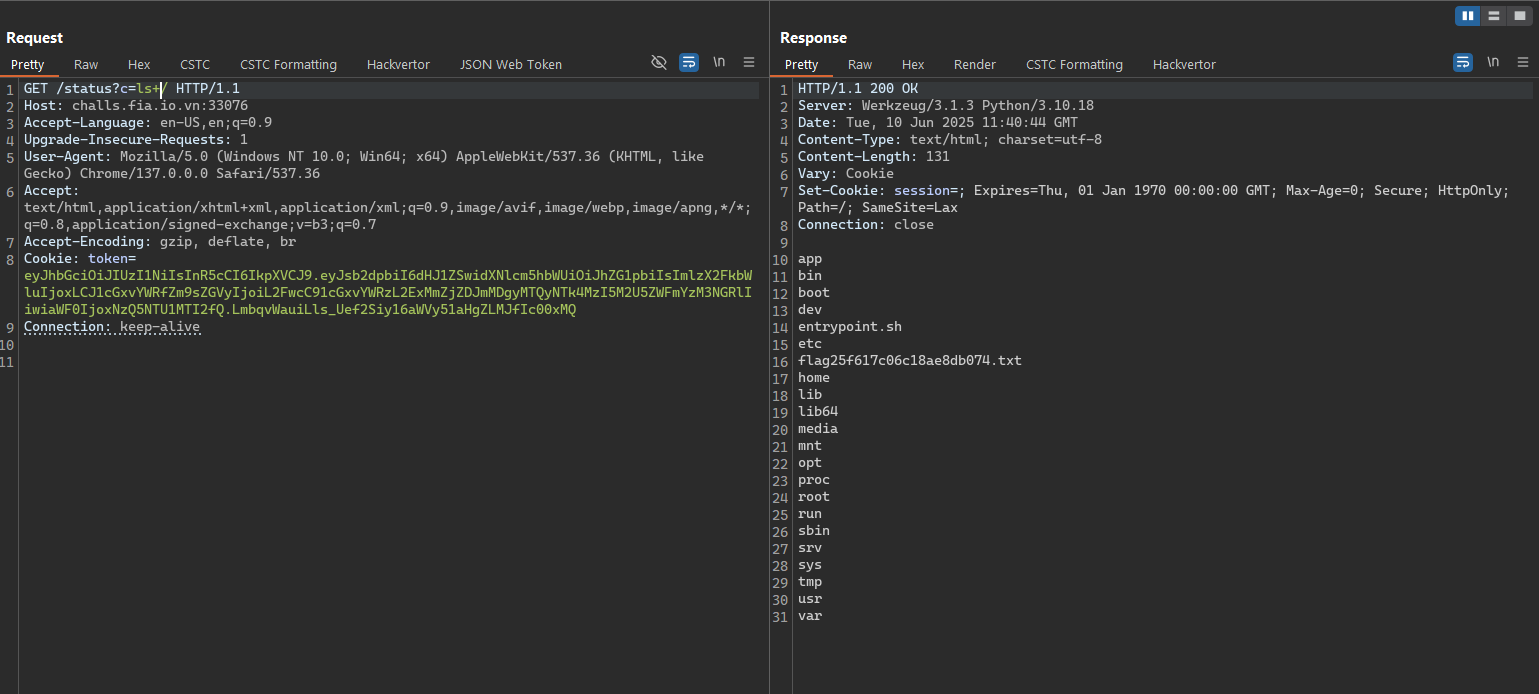
Task: Switch to Response Hex tab
Action: click(x=913, y=64)
